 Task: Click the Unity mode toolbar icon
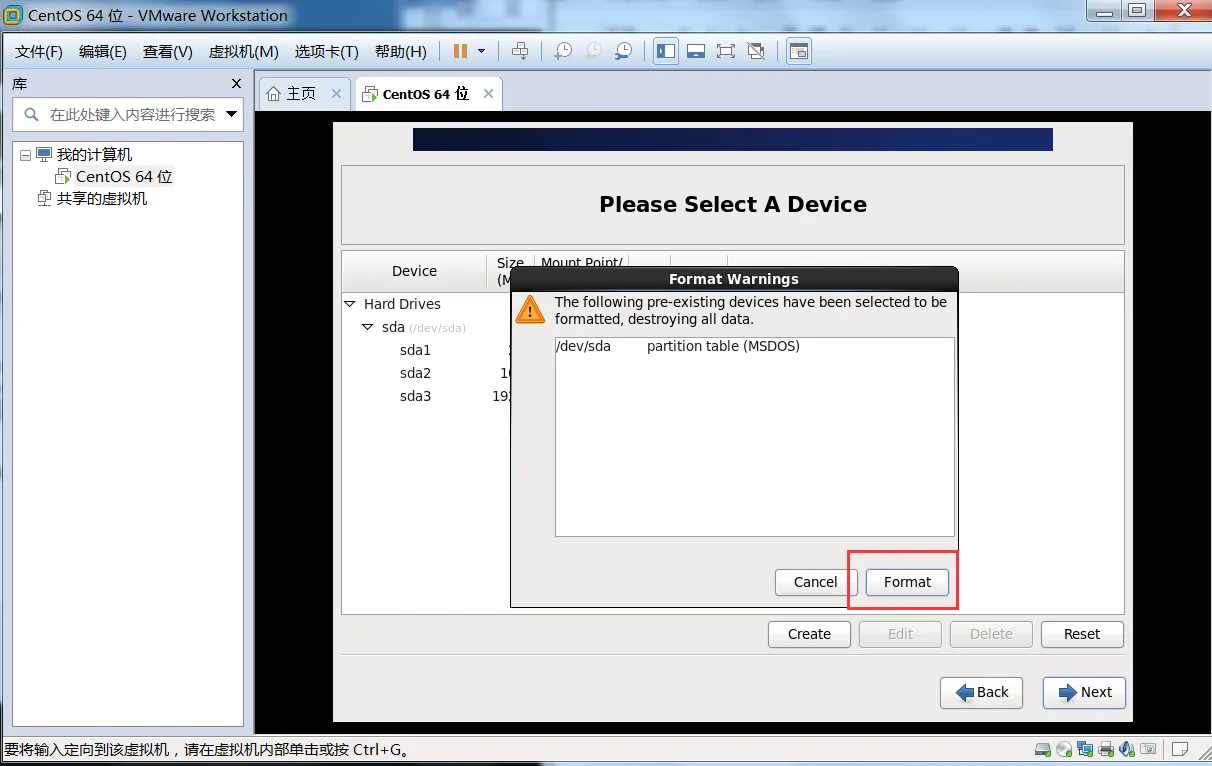[756, 51]
